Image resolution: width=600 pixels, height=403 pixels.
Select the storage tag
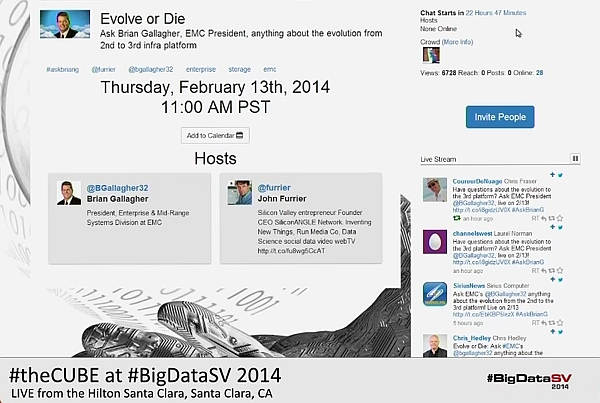coord(240,70)
